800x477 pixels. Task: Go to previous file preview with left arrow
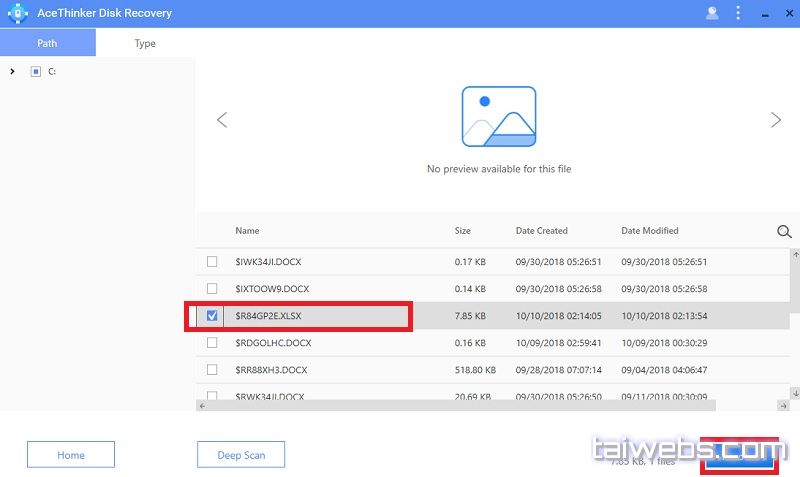[x=222, y=120]
